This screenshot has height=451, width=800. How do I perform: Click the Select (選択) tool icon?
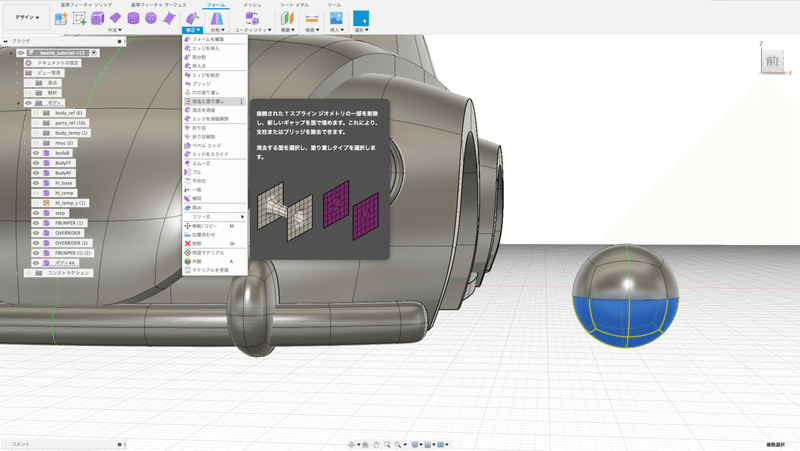pyautogui.click(x=361, y=18)
